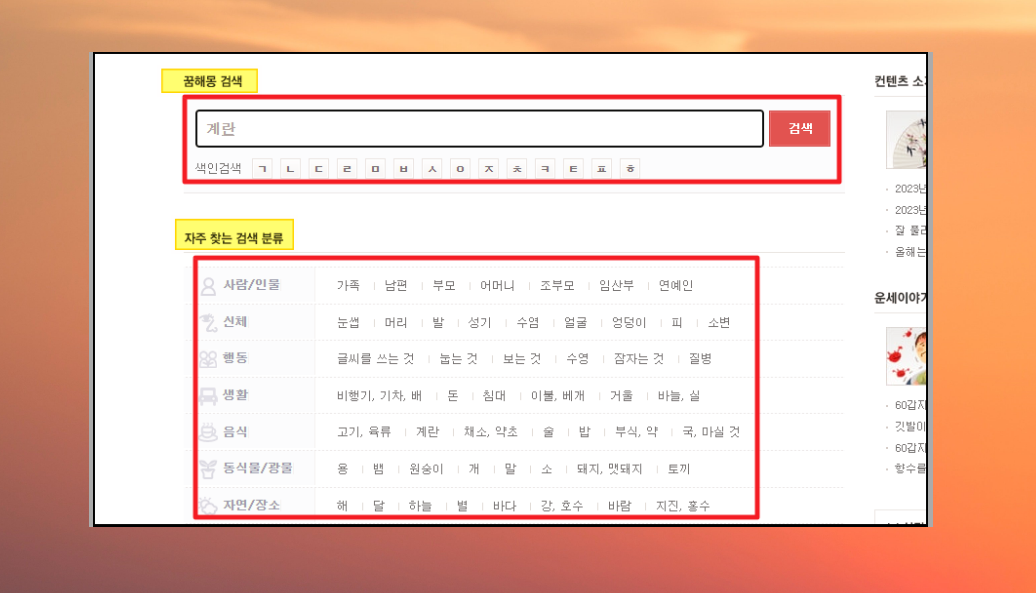
Task: Open the 글씨를 쓰는 것 link
Action: tap(375, 359)
